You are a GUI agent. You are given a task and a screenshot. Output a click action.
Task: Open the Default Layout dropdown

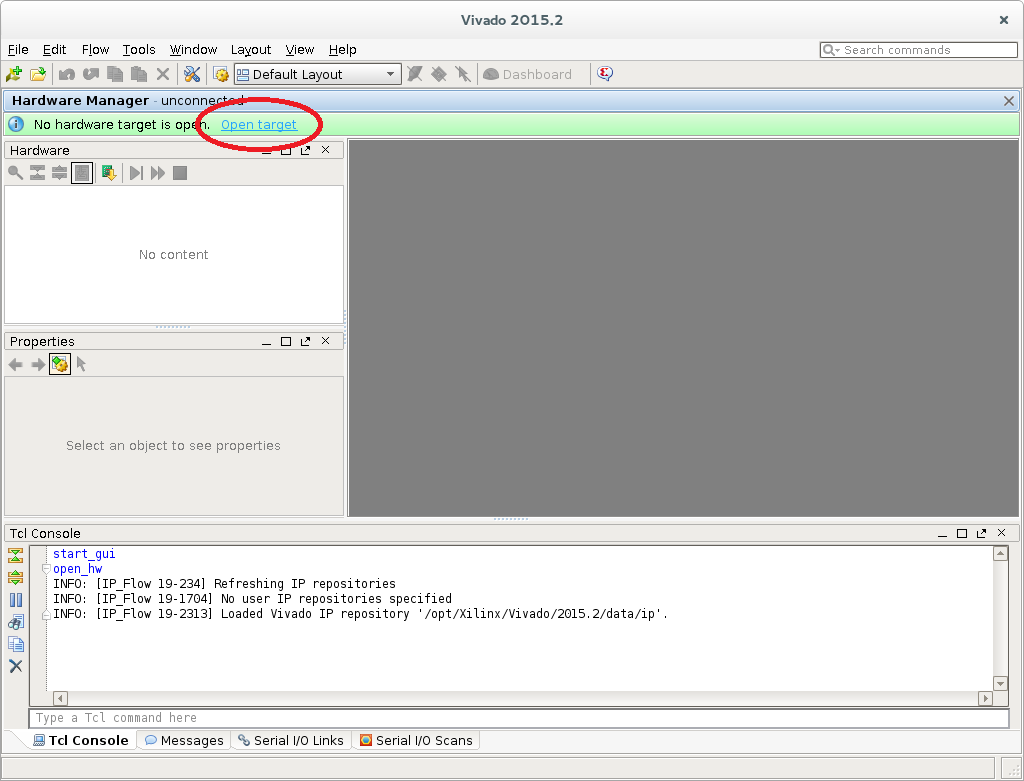[317, 74]
